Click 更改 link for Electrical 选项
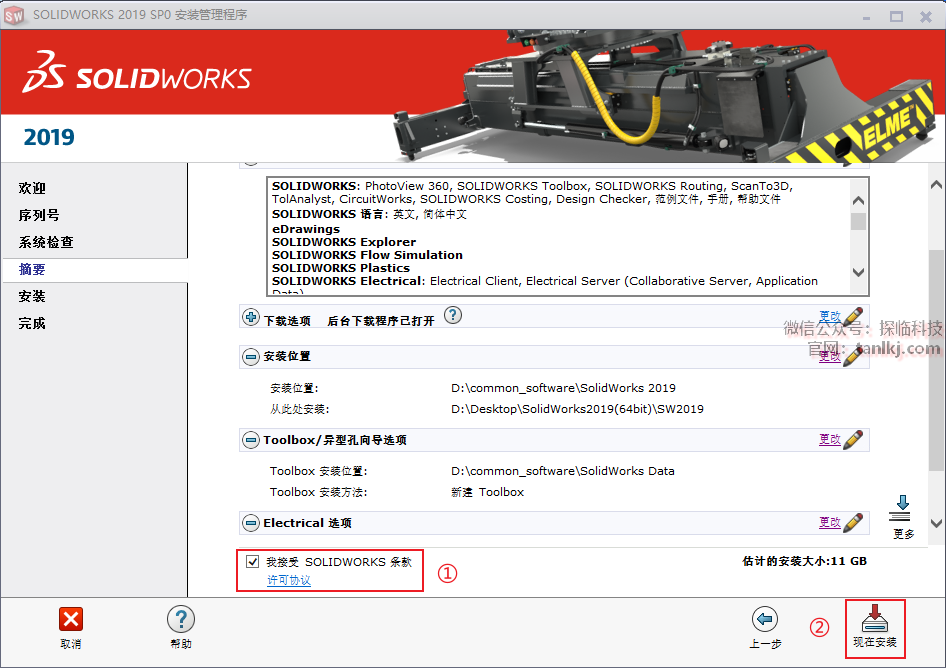Screen dimensions: 946x668 point(830,522)
